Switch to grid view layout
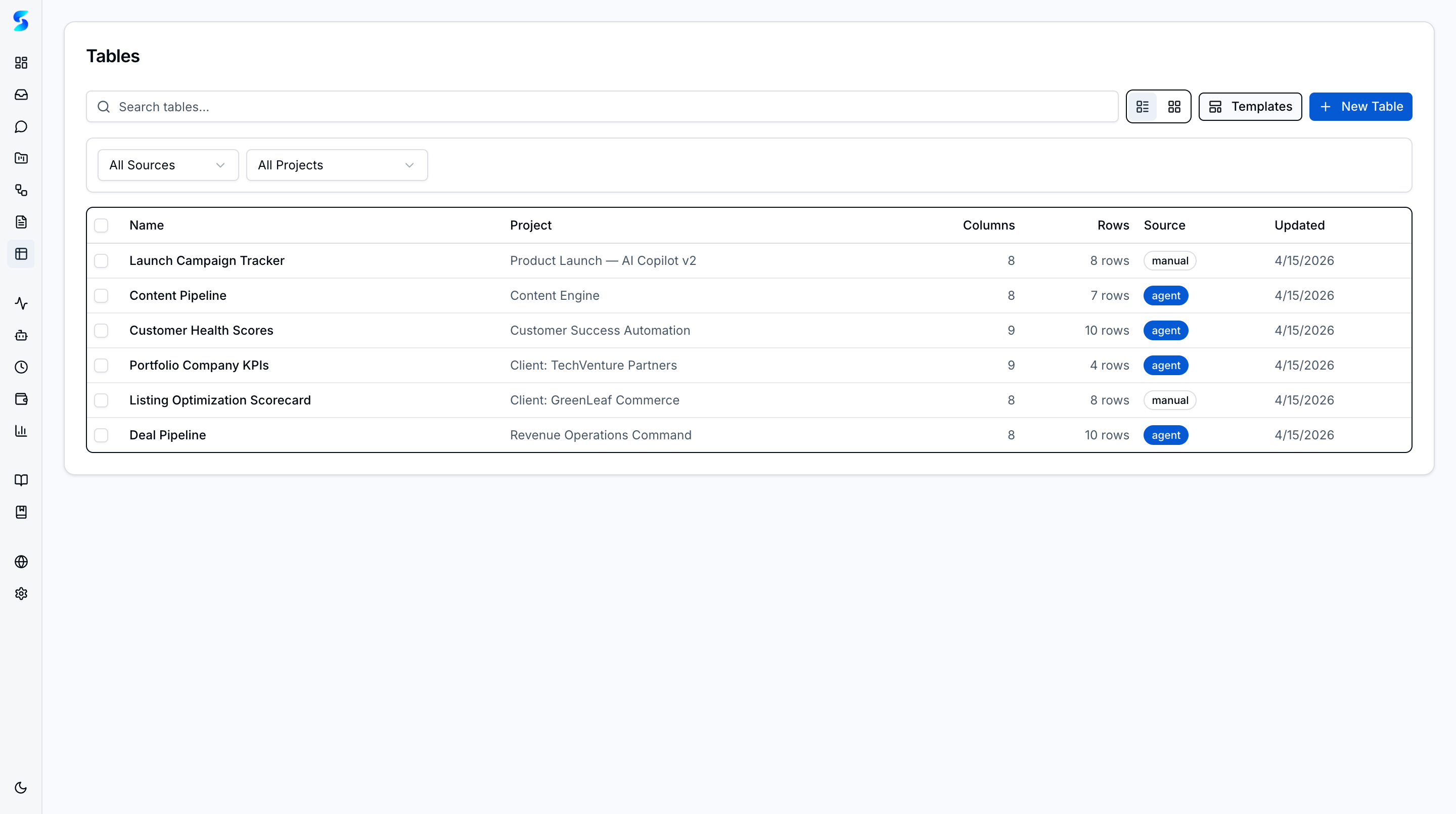1456x814 pixels. 1174,107
